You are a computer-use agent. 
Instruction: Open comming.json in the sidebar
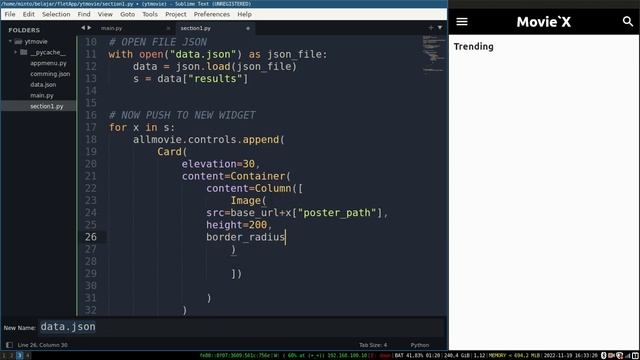[x=50, y=74]
